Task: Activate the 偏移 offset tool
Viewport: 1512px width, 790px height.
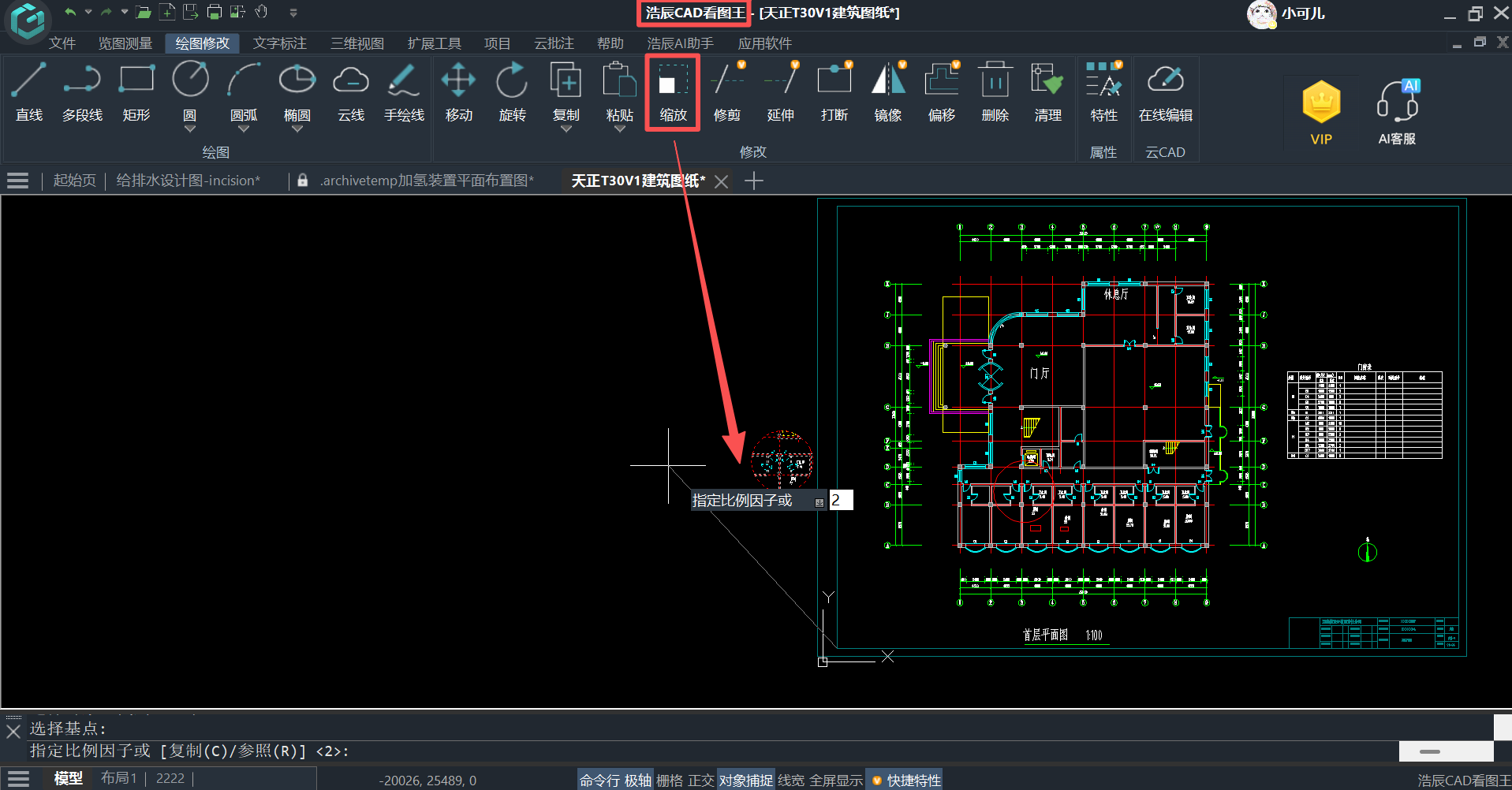Action: coord(941,93)
